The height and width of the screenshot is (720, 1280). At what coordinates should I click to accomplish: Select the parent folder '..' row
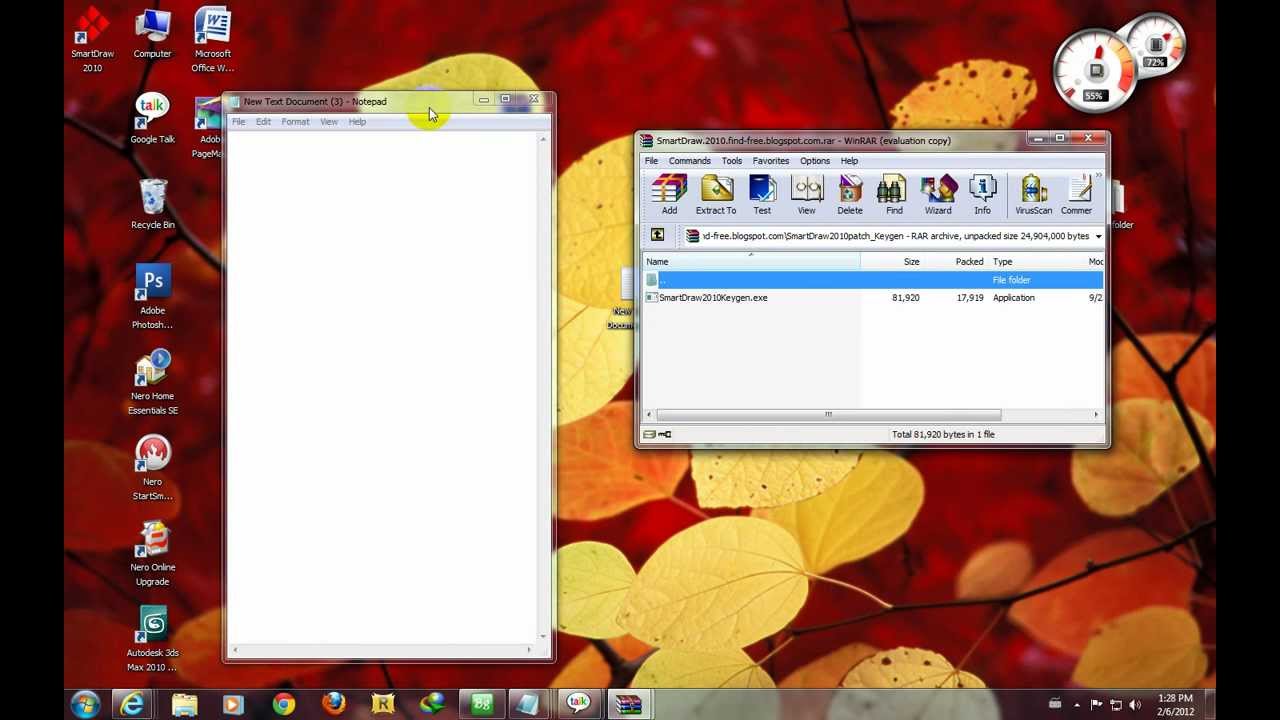click(x=872, y=280)
